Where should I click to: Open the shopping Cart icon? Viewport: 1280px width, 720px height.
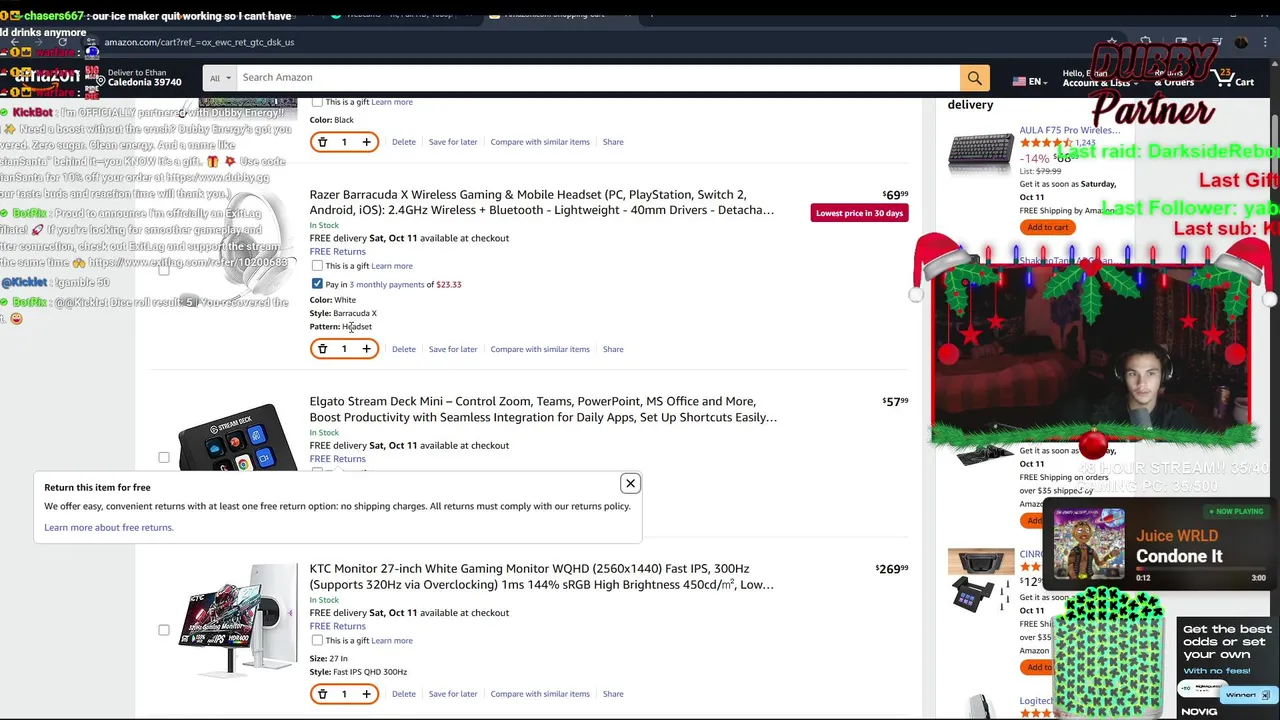click(1233, 77)
